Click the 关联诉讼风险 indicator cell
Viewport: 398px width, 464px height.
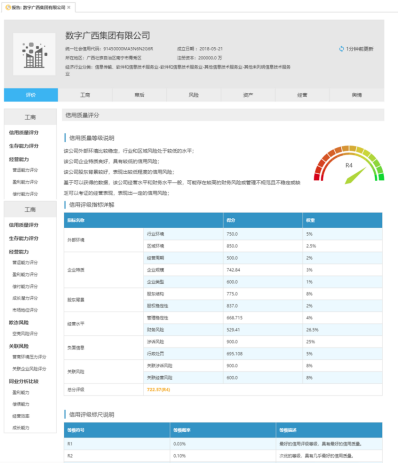[183, 366]
